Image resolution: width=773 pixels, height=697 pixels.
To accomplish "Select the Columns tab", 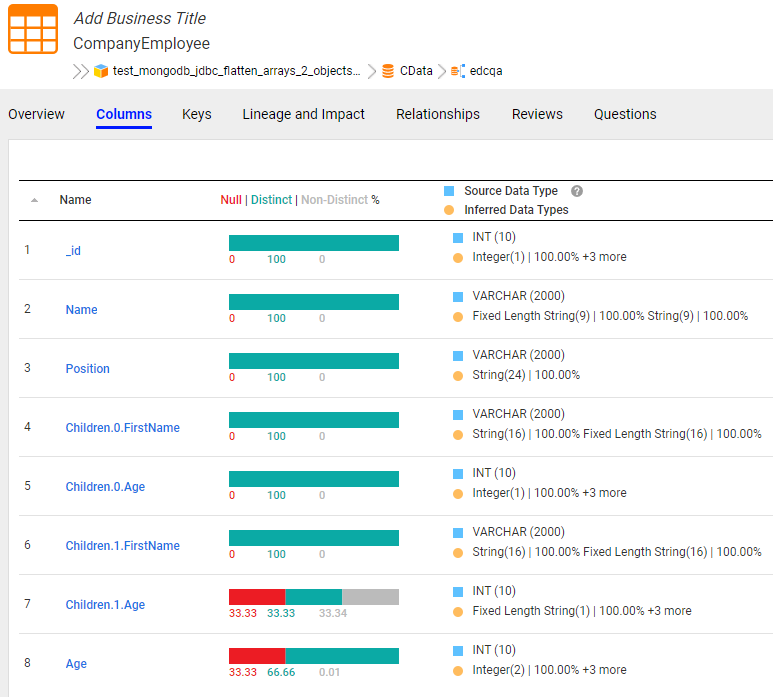I will coord(124,114).
